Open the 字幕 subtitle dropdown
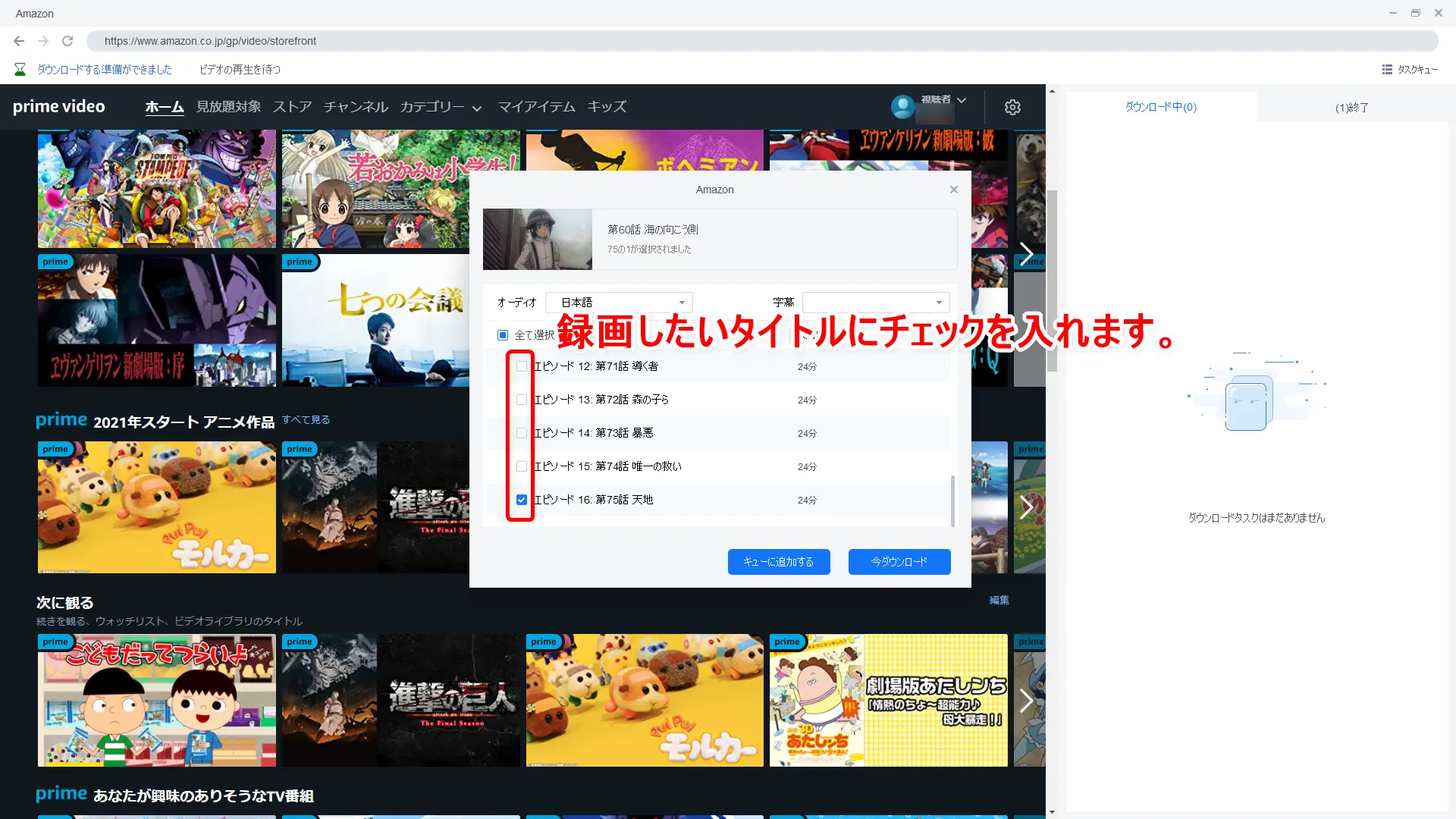 click(876, 303)
